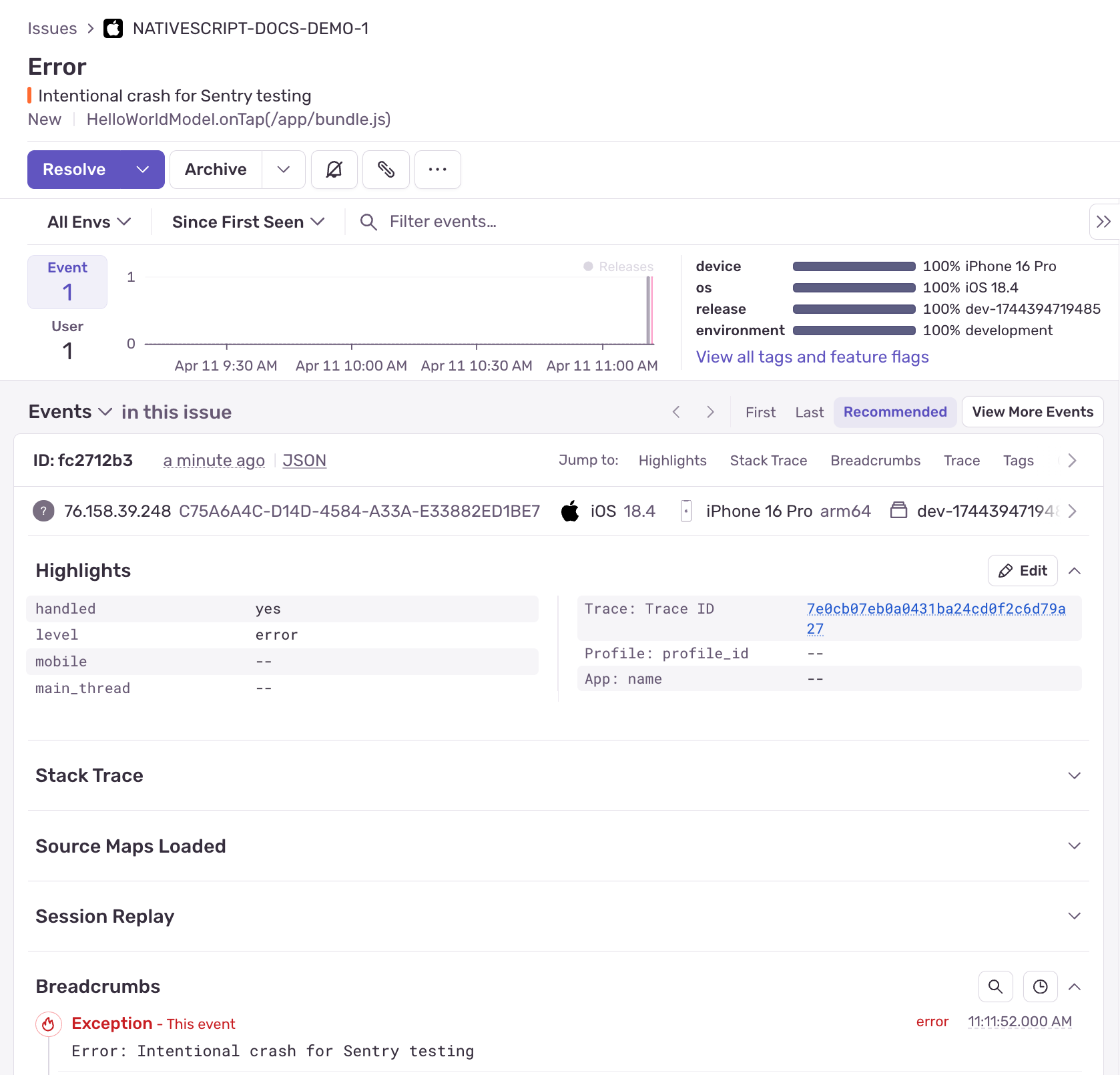
Task: Expand the sidebar with the double-chevron icon
Action: [x=1103, y=221]
